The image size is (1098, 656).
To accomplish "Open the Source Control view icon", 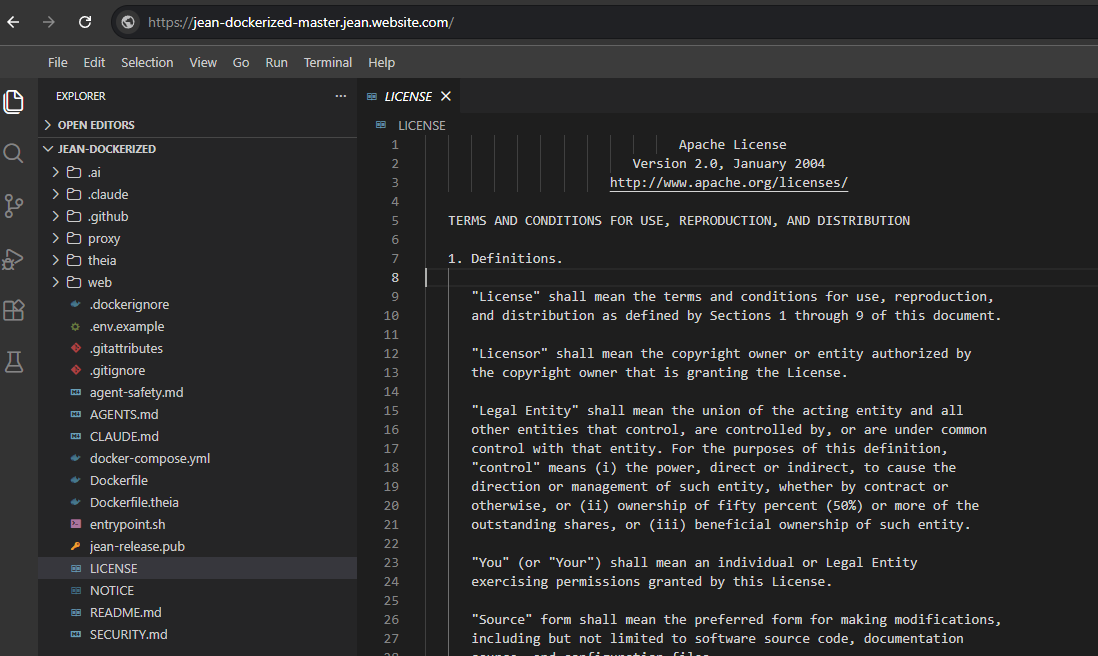I will click(14, 206).
